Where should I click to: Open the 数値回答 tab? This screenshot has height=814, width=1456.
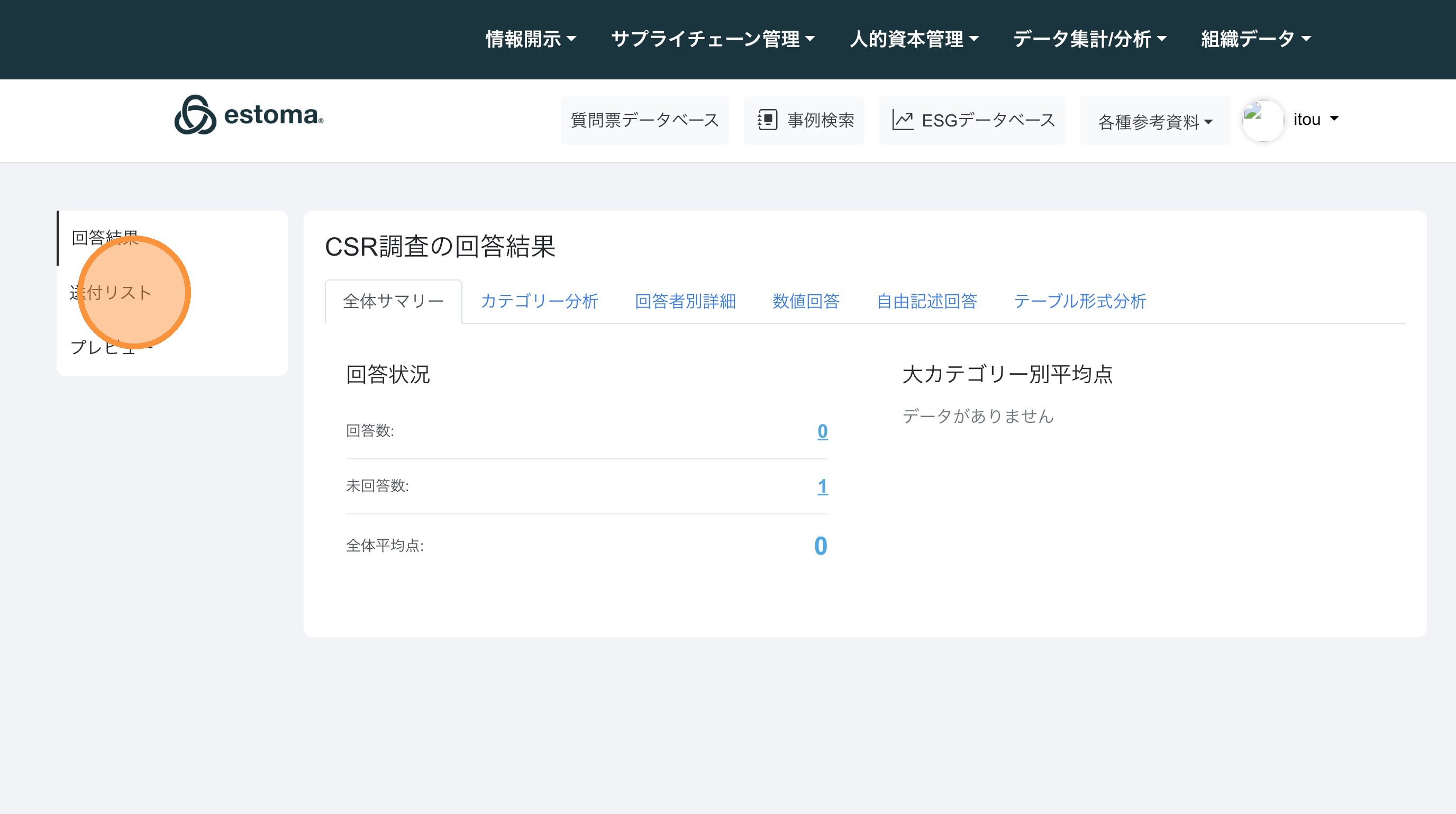click(806, 301)
